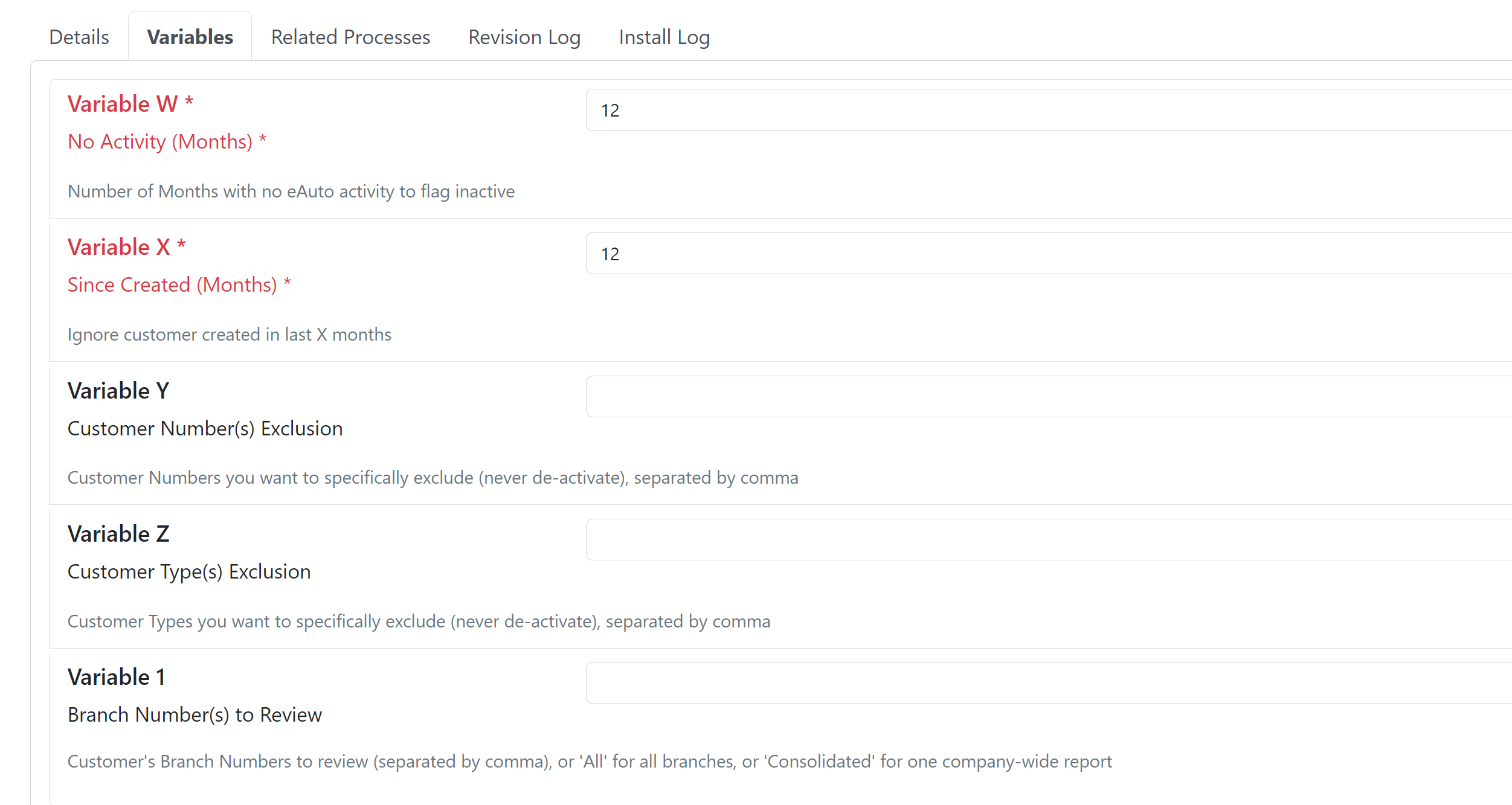Screen dimensions: 1512x805
Task: Click the Variable W heading label
Action: click(x=130, y=103)
